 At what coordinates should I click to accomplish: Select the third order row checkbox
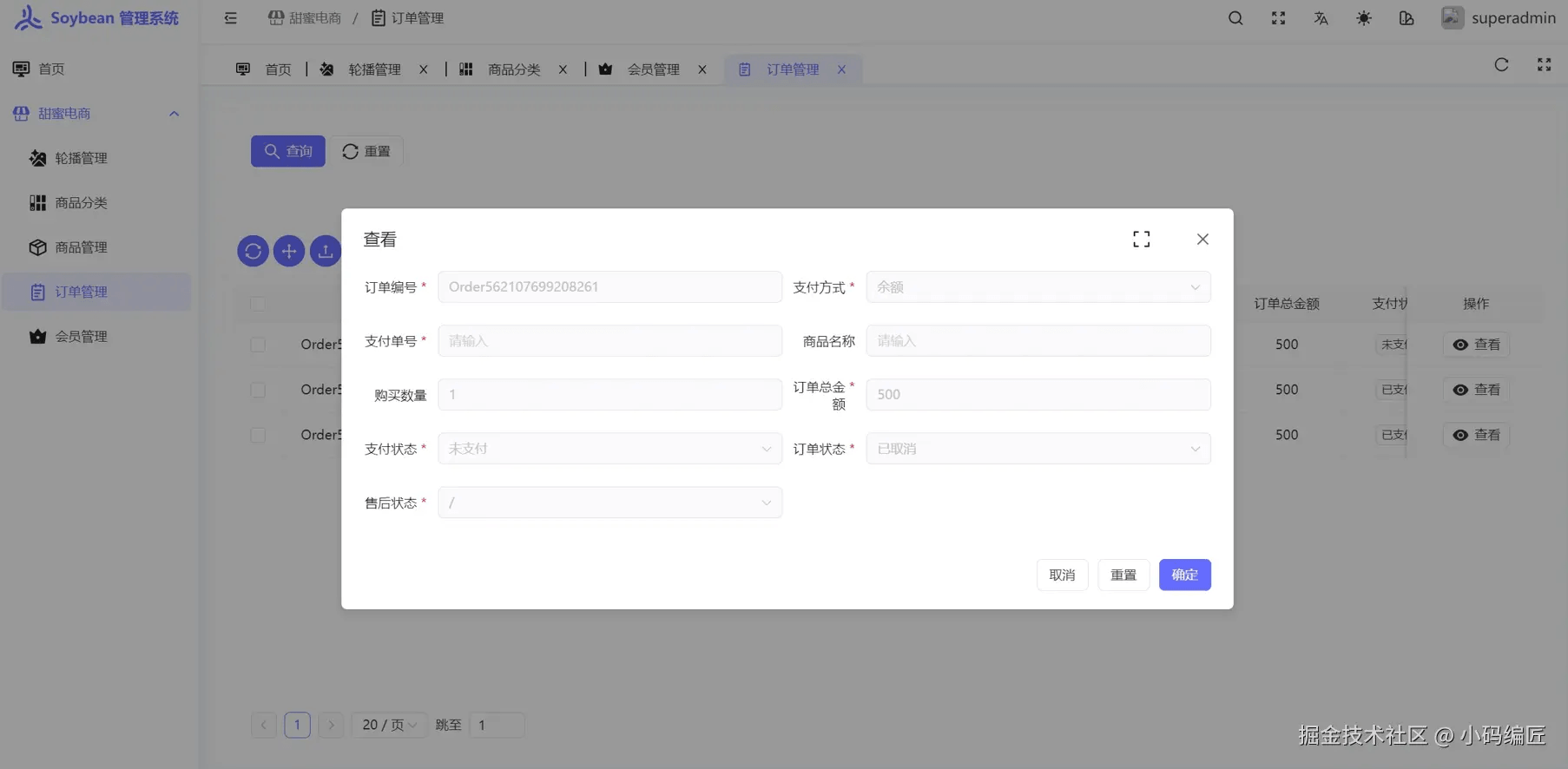[258, 435]
